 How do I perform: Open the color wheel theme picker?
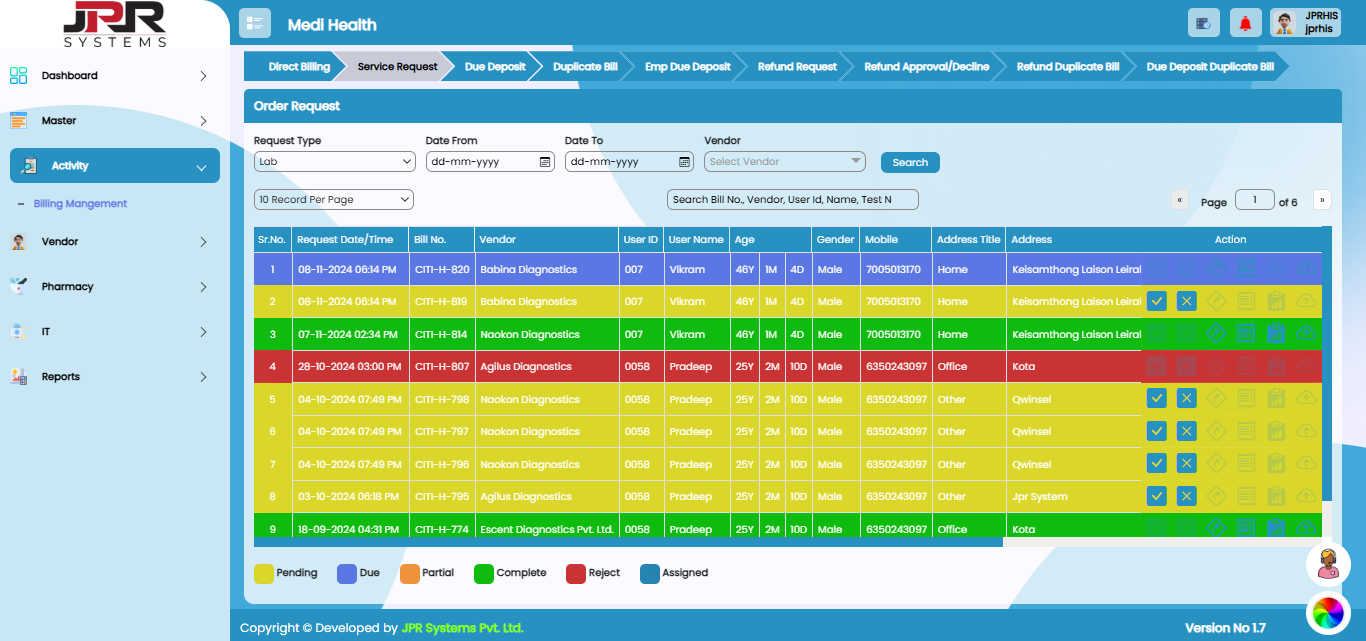tap(1328, 612)
